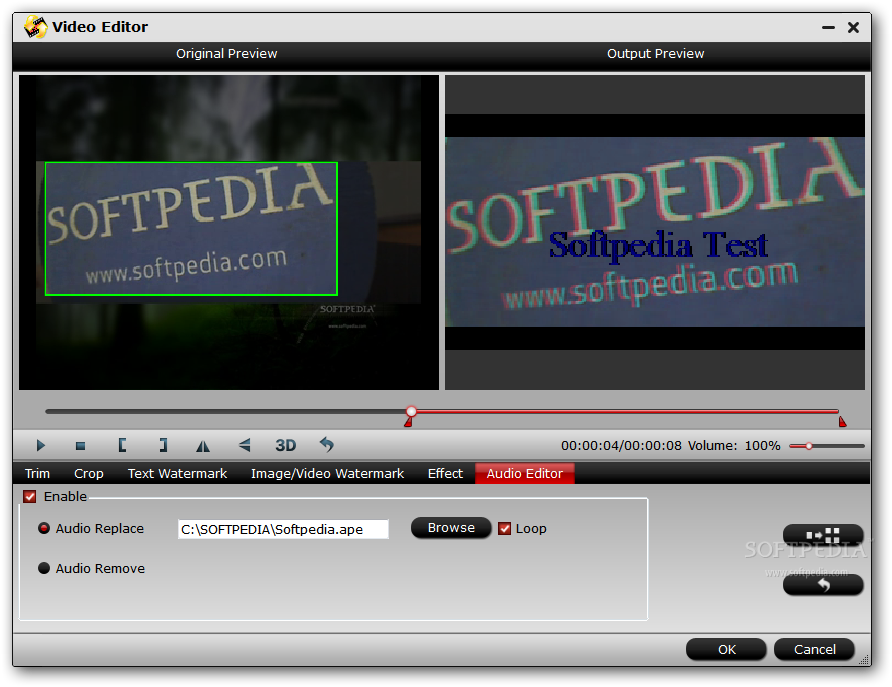This screenshot has width=892, height=687.
Task: Click the red trim start marker on timeline
Action: tap(408, 422)
